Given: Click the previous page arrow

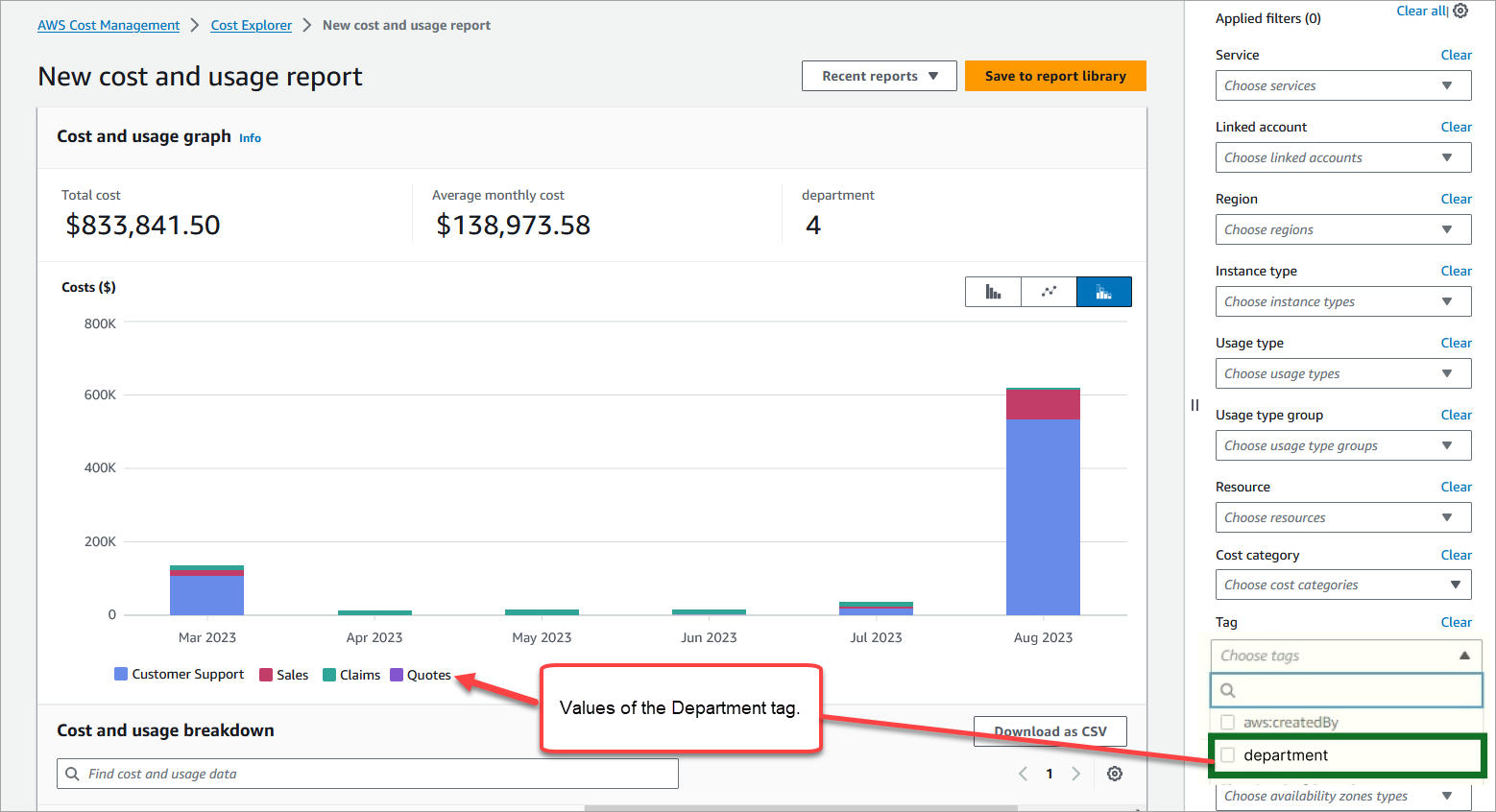Looking at the screenshot, I should pyautogui.click(x=1024, y=773).
